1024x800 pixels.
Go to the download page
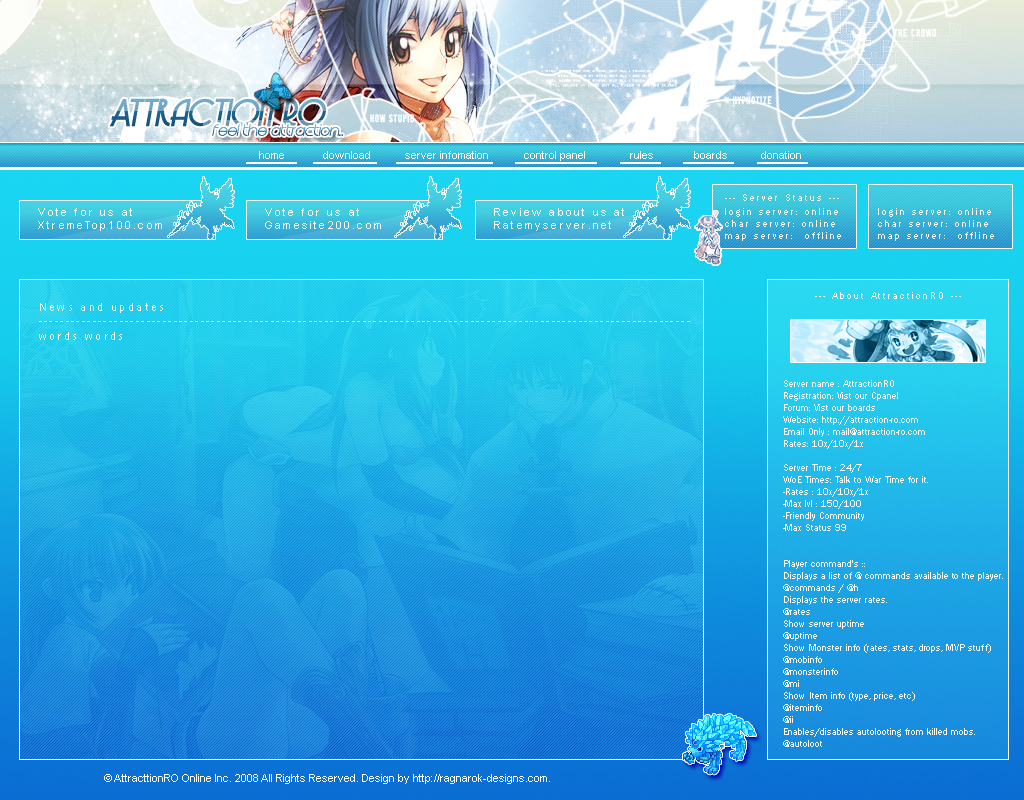click(x=346, y=156)
